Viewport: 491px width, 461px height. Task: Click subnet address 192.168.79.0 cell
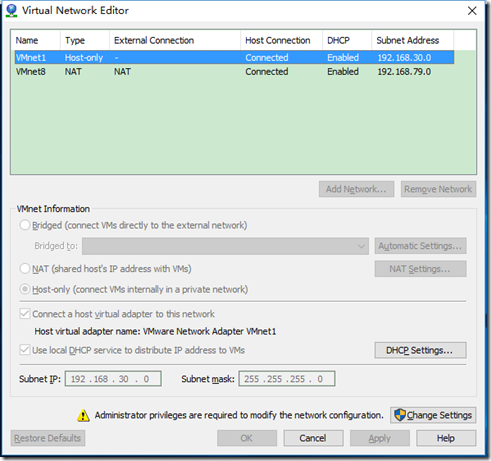[404, 71]
